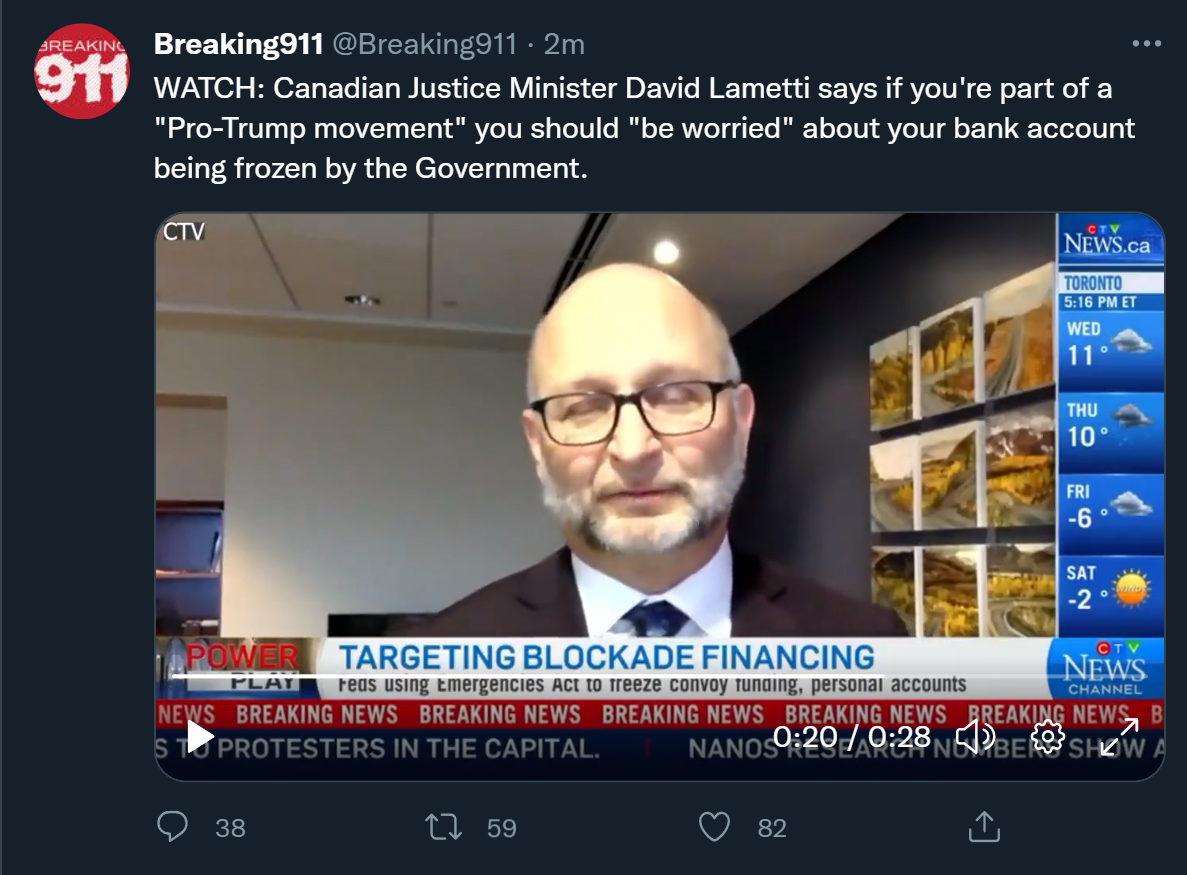Like the tweet with the heart icon
This screenshot has width=1187, height=875.
click(x=714, y=827)
